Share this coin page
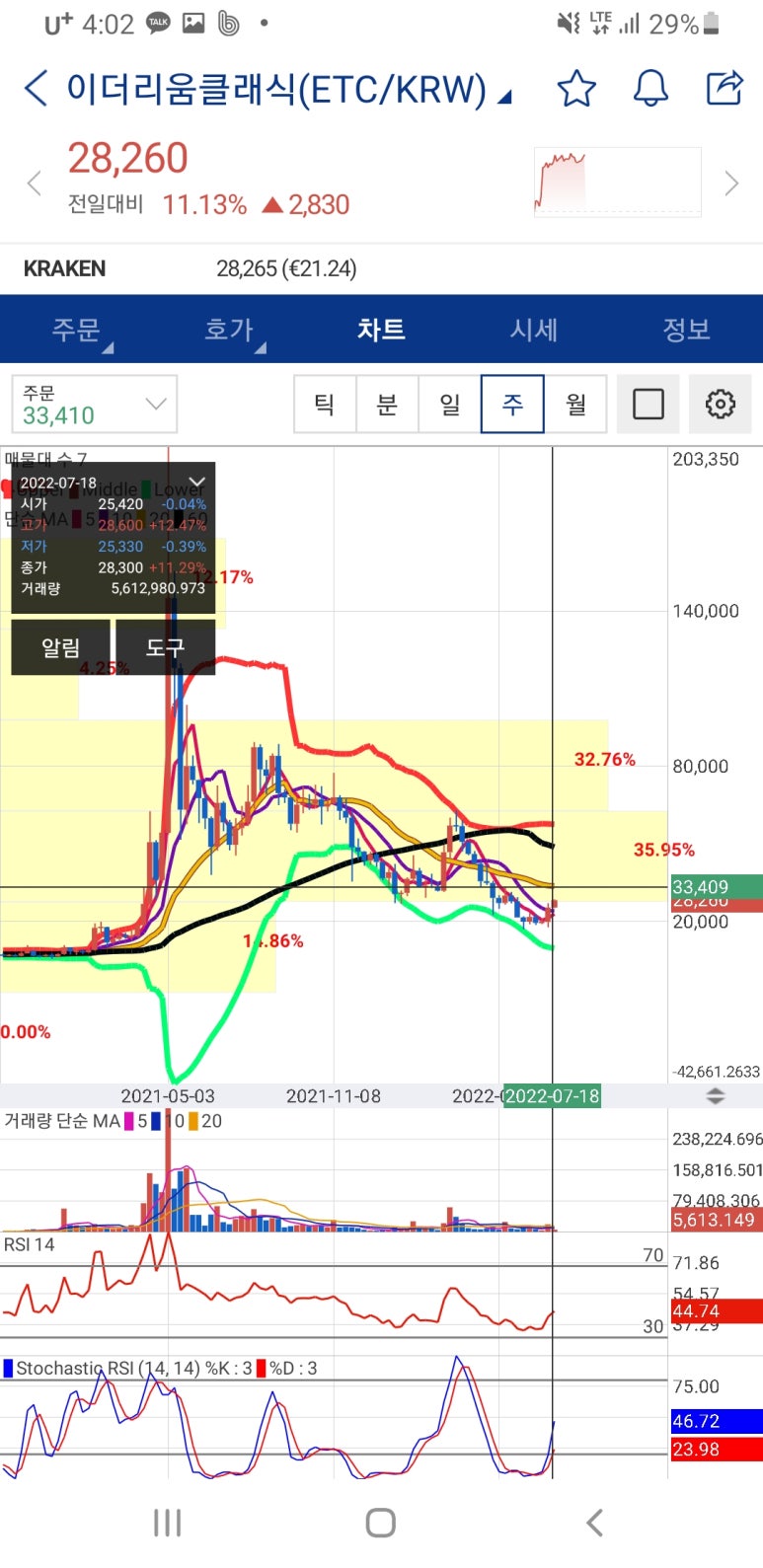This screenshot has width=763, height=1568. coord(725,88)
